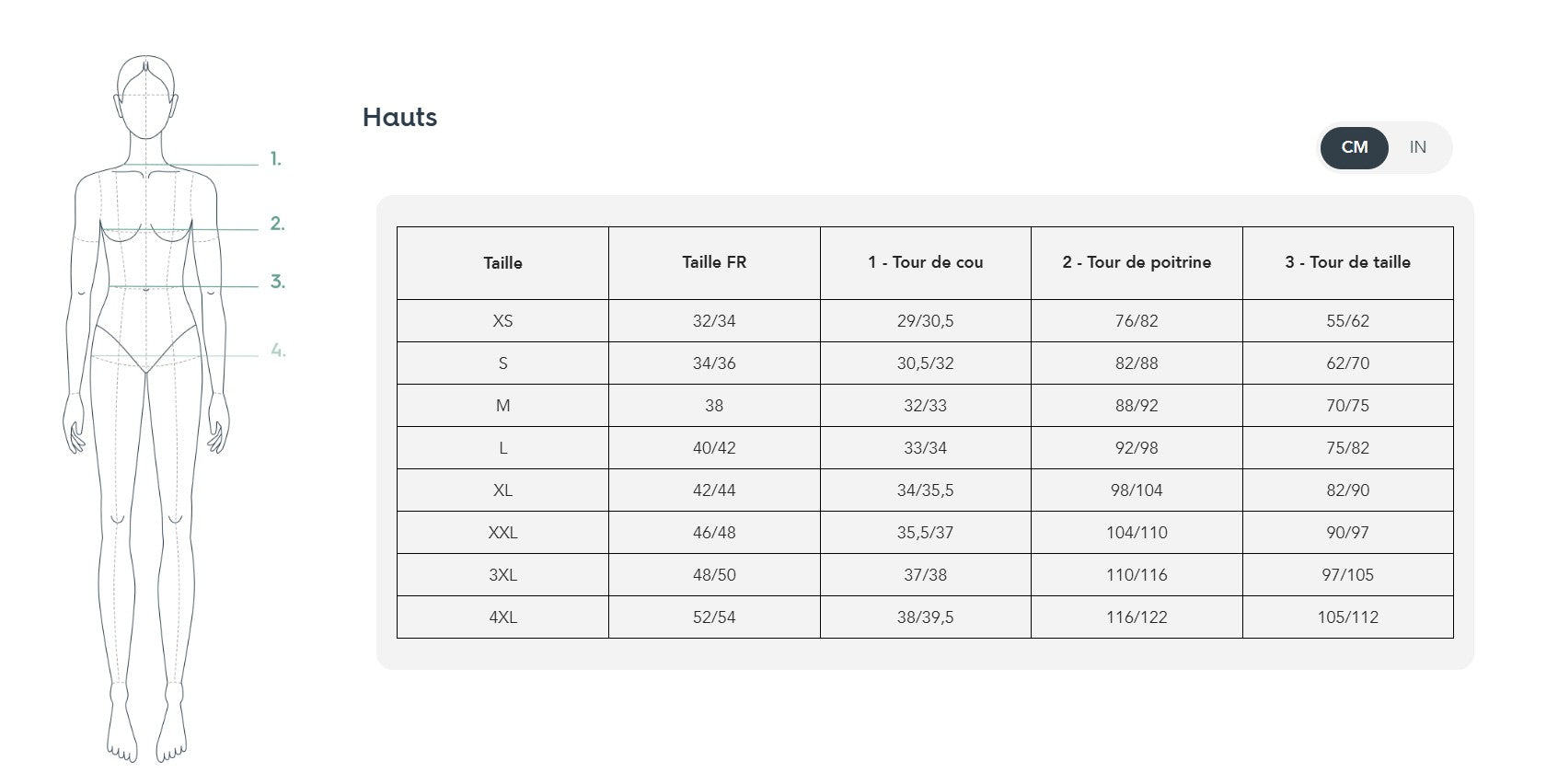Select the XS size row
Viewport: 1558px width, 784px height.
925,321
